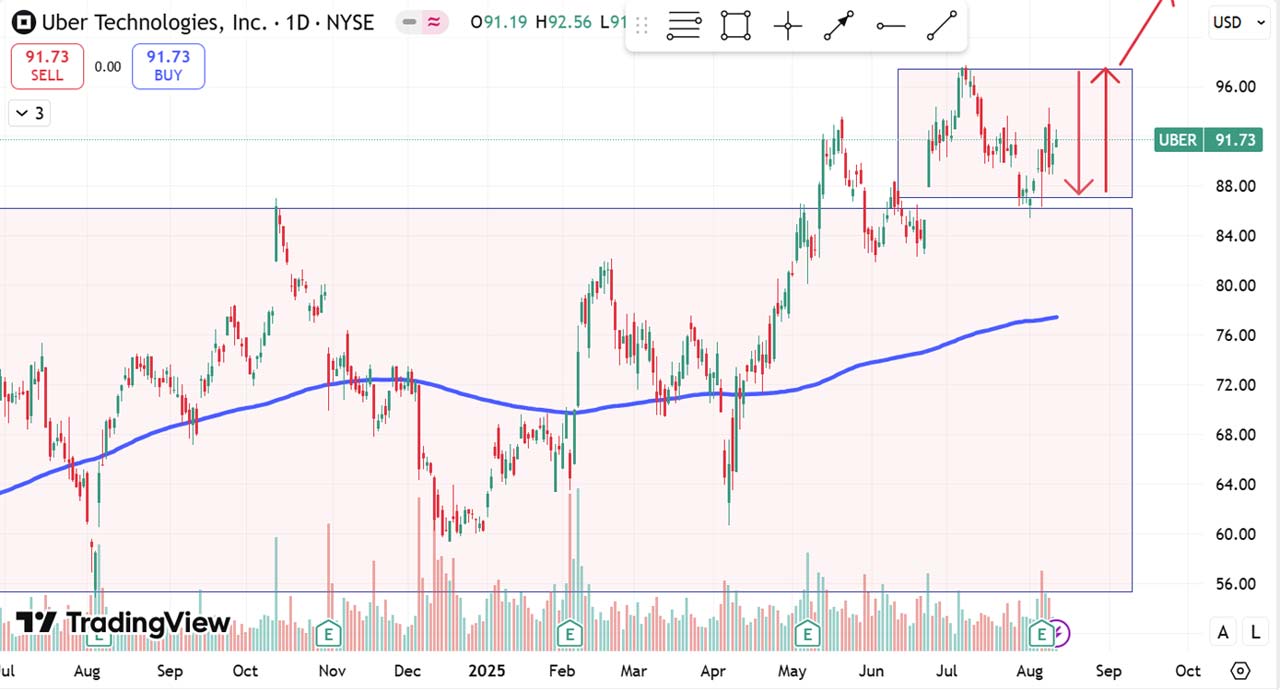Expand the collapsed indicators legend showing 3

(x=28, y=113)
